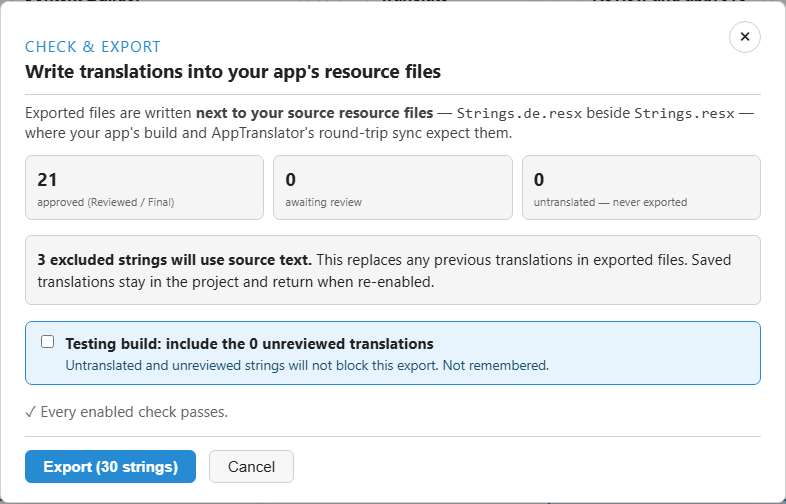Click Export (30 strings) button
Image resolution: width=786 pixels, height=504 pixels.
(110, 466)
